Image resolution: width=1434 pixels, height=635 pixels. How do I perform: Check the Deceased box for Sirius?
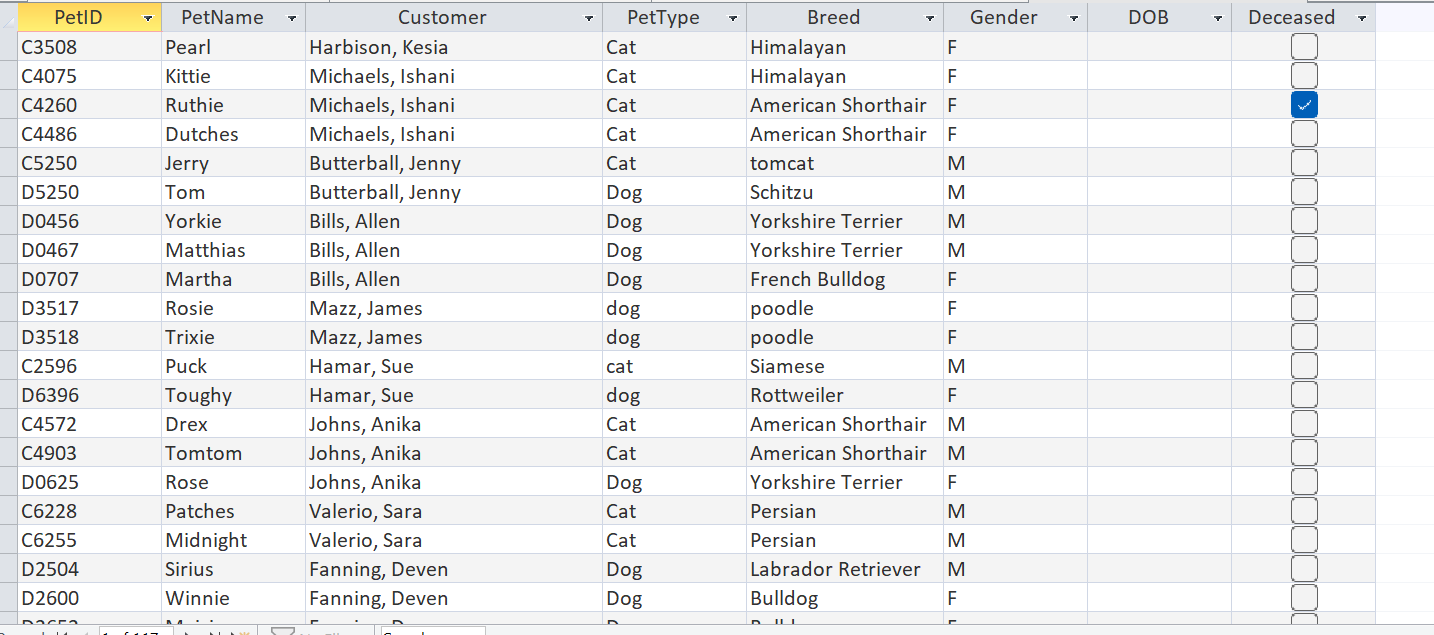pyautogui.click(x=1304, y=568)
